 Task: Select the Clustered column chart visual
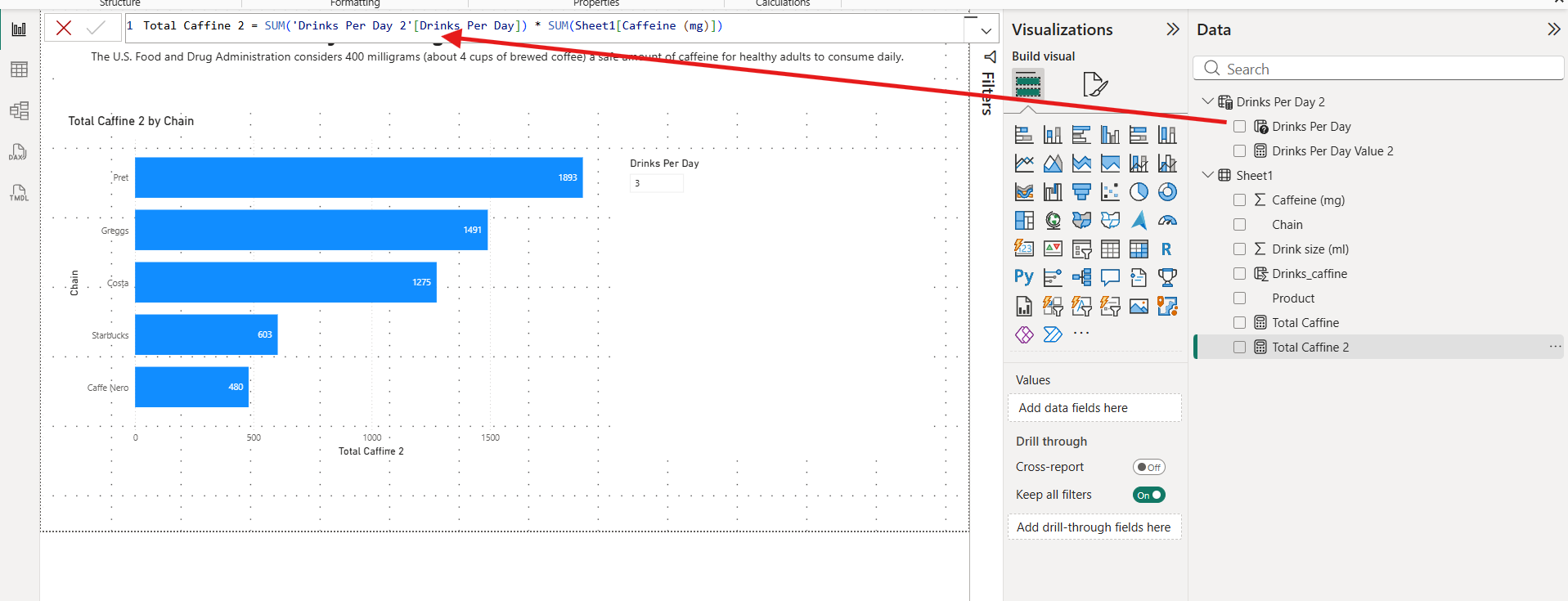tap(1110, 135)
